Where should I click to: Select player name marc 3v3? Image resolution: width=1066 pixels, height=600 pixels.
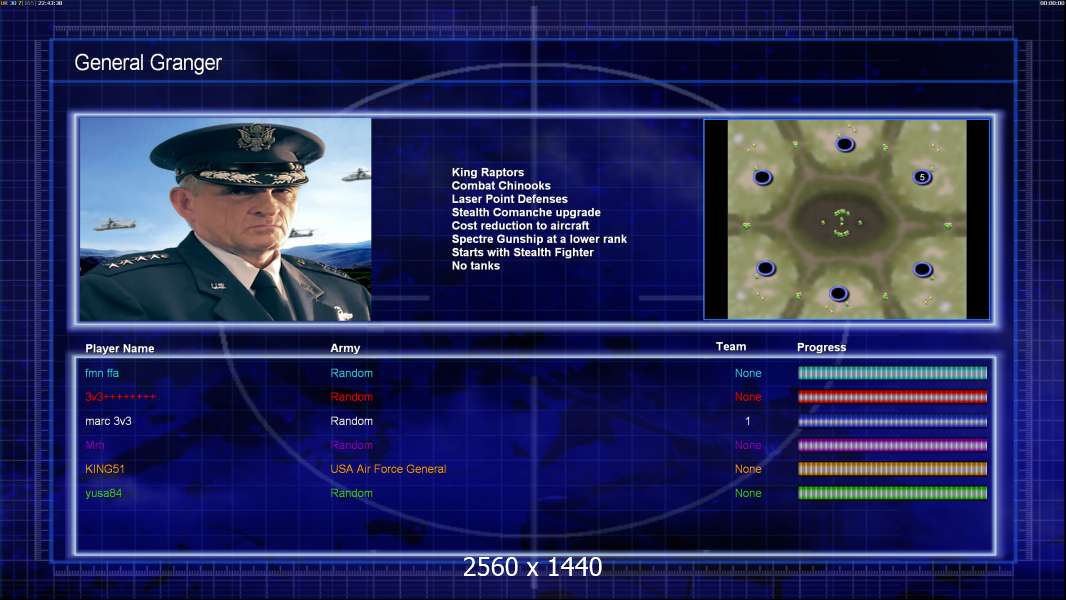click(x=108, y=421)
